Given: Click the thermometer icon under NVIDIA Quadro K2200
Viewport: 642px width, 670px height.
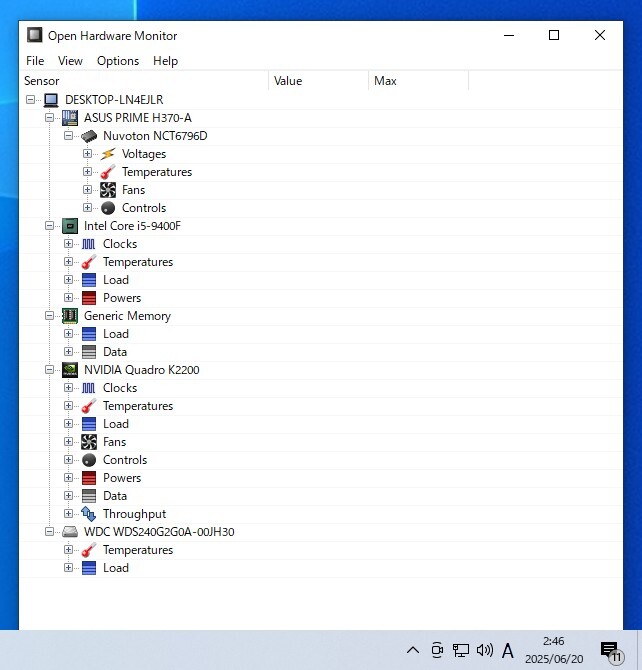Looking at the screenshot, I should pyautogui.click(x=89, y=406).
